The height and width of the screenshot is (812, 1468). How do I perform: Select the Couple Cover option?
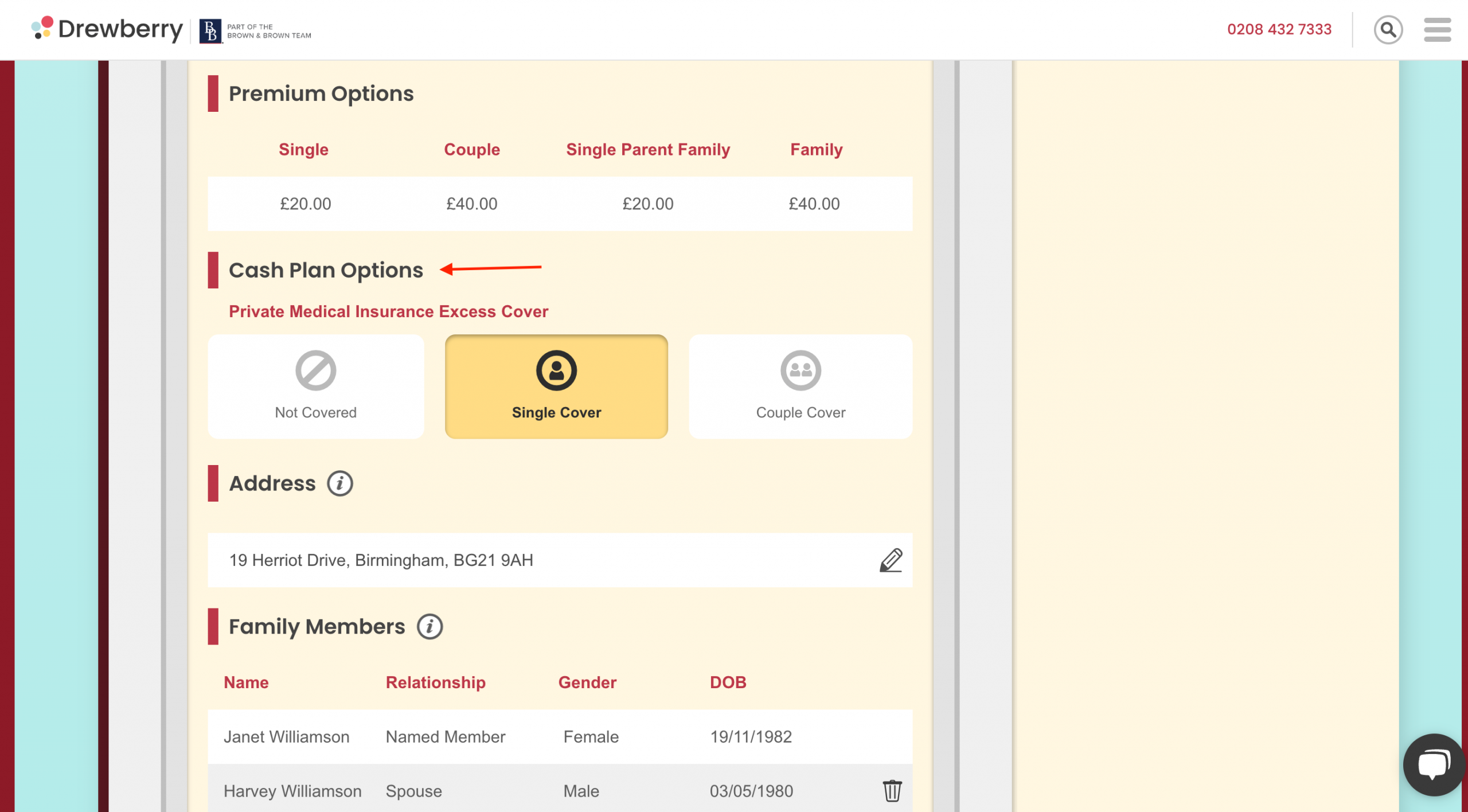(801, 387)
